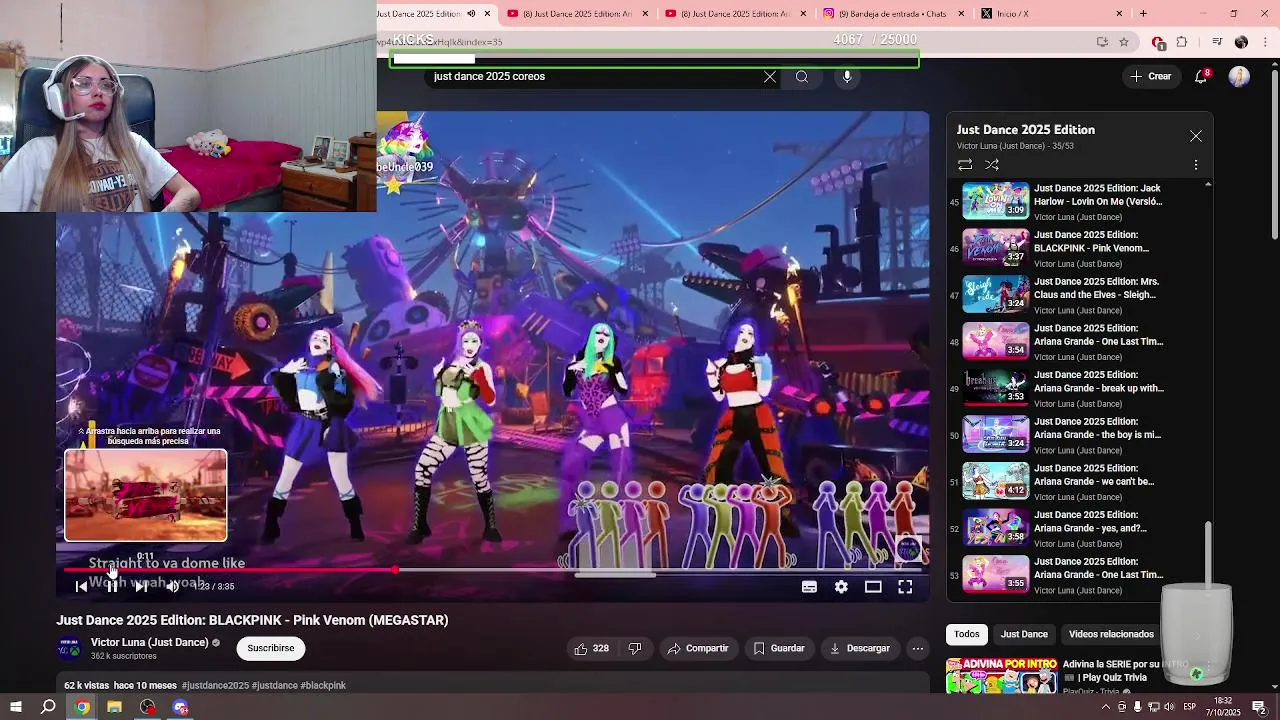Open the #blackpink hashtag

click(323, 685)
